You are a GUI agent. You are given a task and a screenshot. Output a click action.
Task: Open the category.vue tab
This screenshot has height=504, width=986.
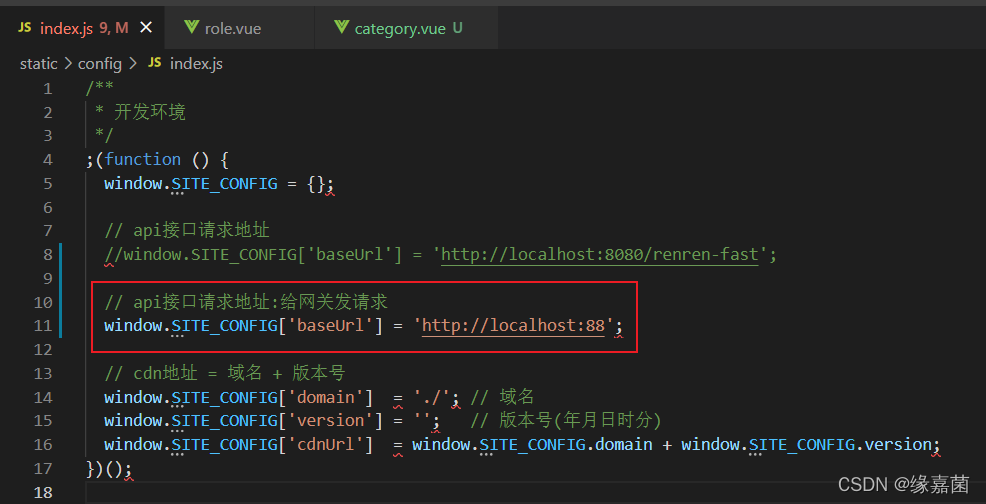406,28
